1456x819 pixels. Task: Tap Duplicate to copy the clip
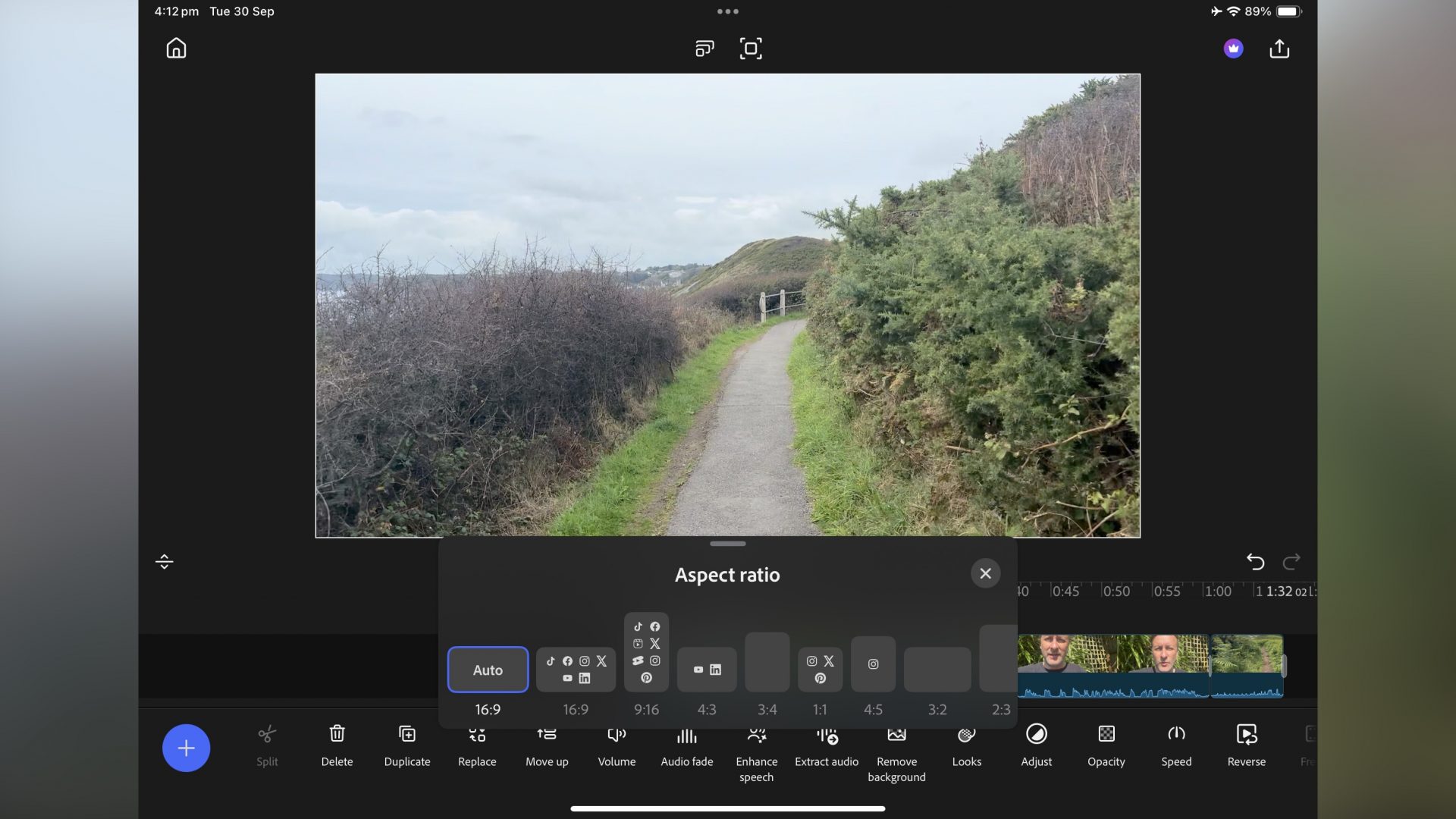tap(406, 747)
